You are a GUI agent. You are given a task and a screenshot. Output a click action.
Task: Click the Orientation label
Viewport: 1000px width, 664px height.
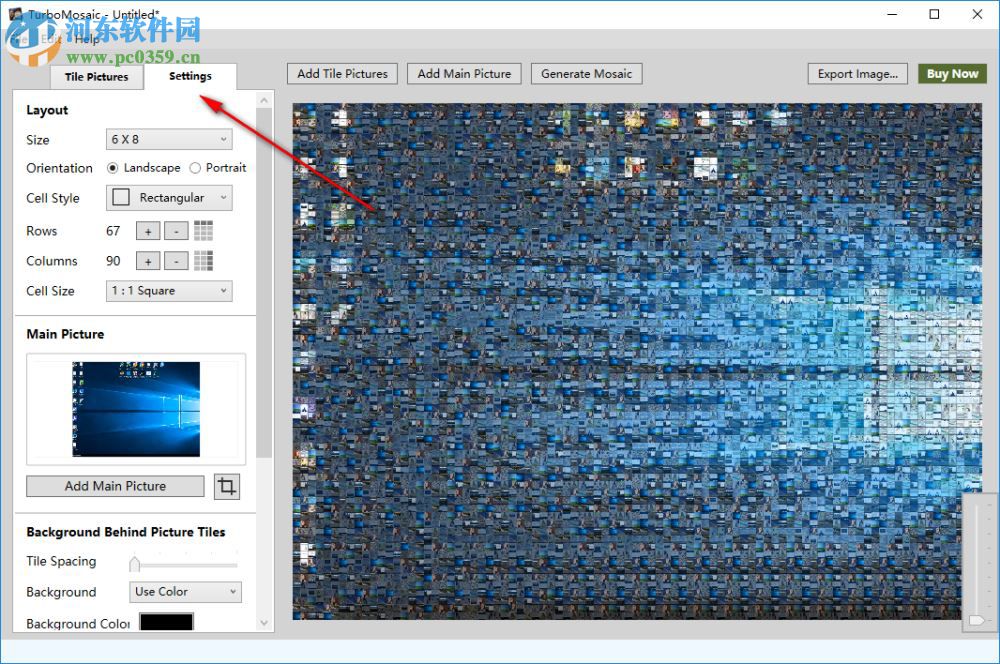[59, 168]
